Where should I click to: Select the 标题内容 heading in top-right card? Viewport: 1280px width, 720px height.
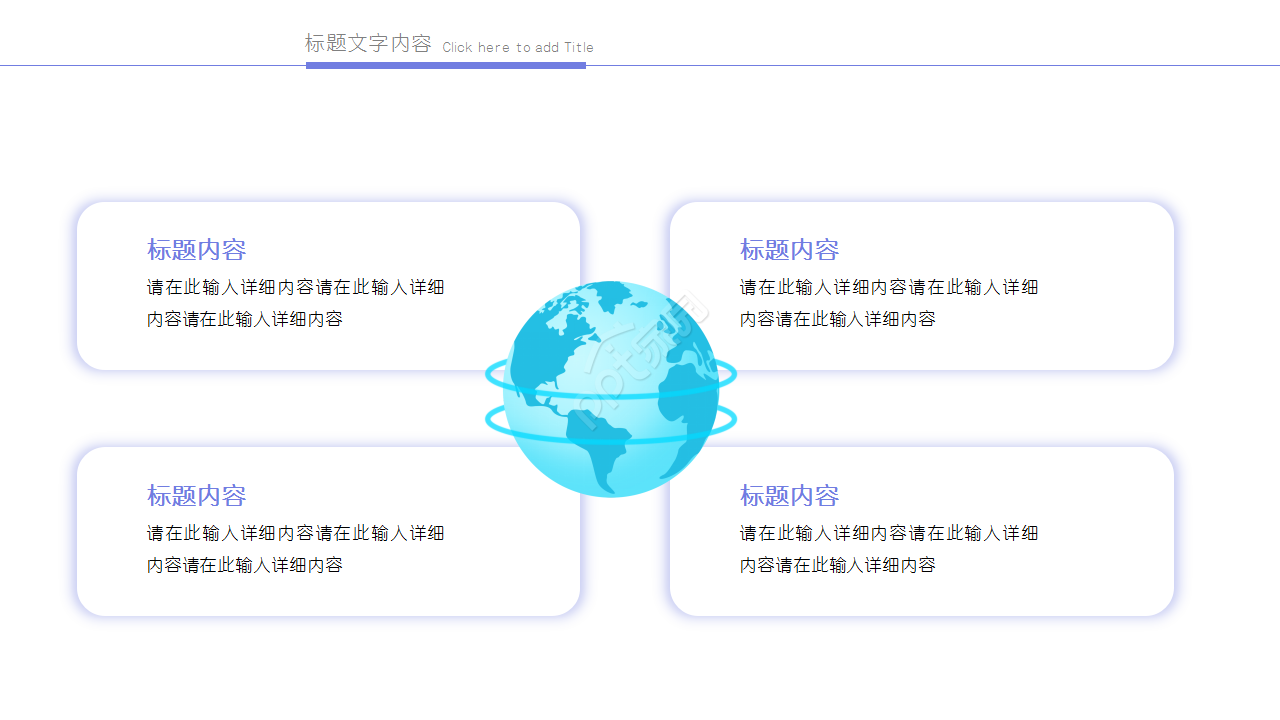pos(790,249)
